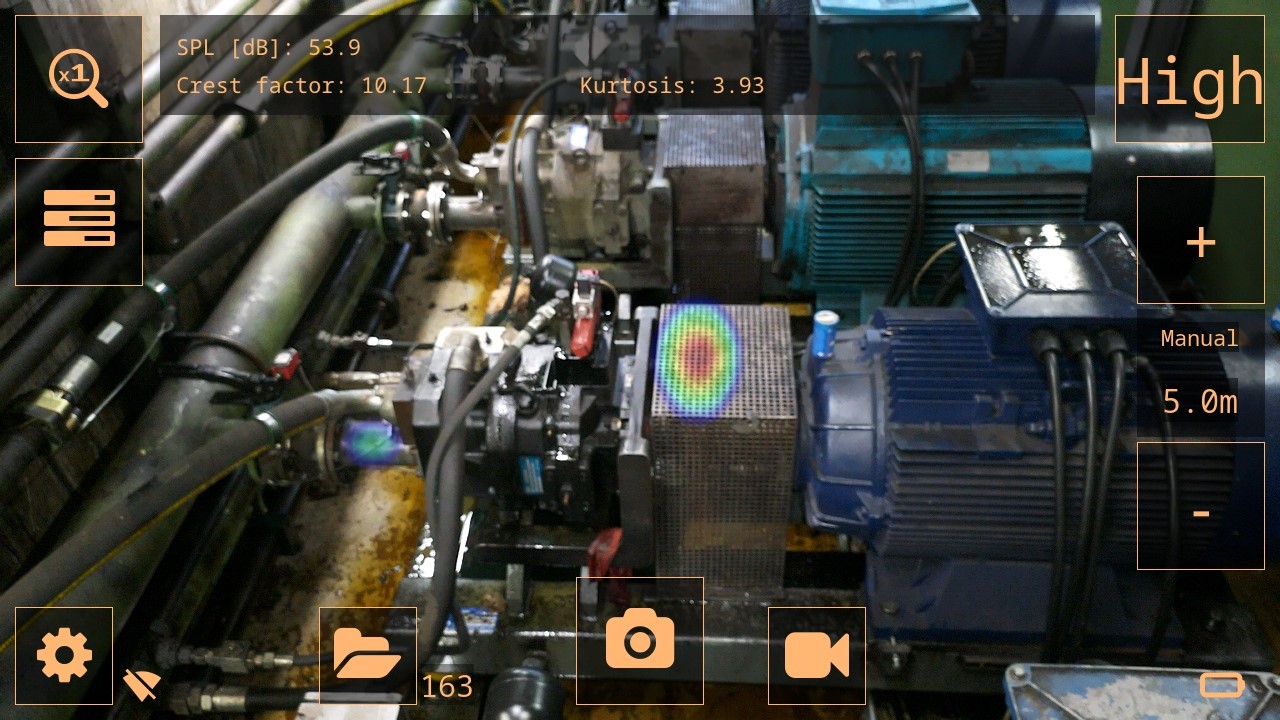
Task: Start recording with the video camera icon
Action: coord(817,656)
